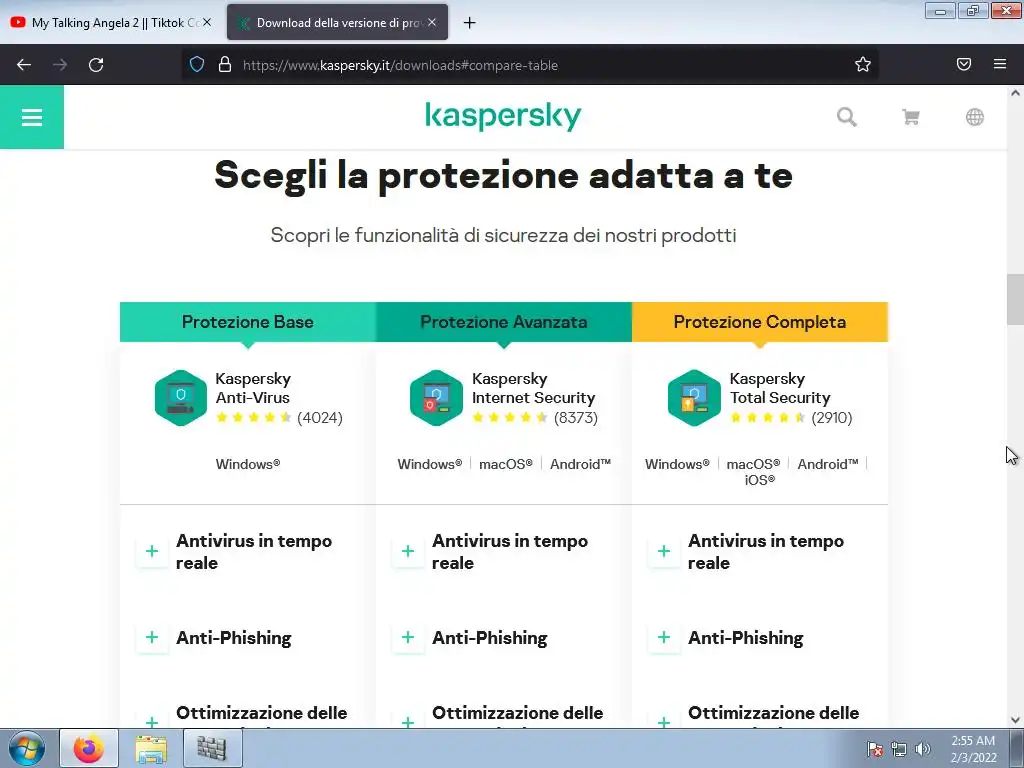Click the Action Center flag tray icon

tap(875, 749)
